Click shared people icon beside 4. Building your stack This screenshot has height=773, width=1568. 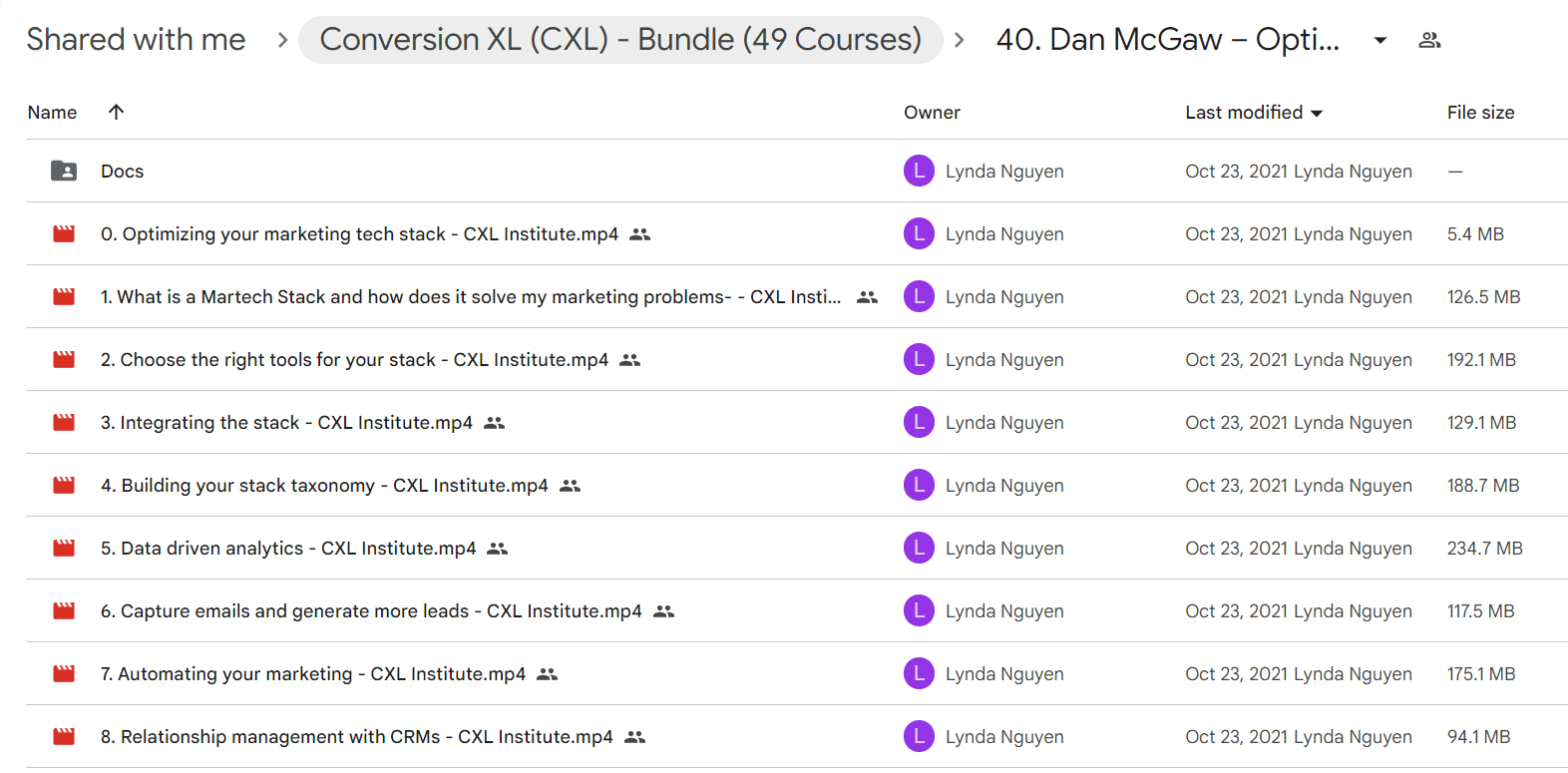click(571, 486)
